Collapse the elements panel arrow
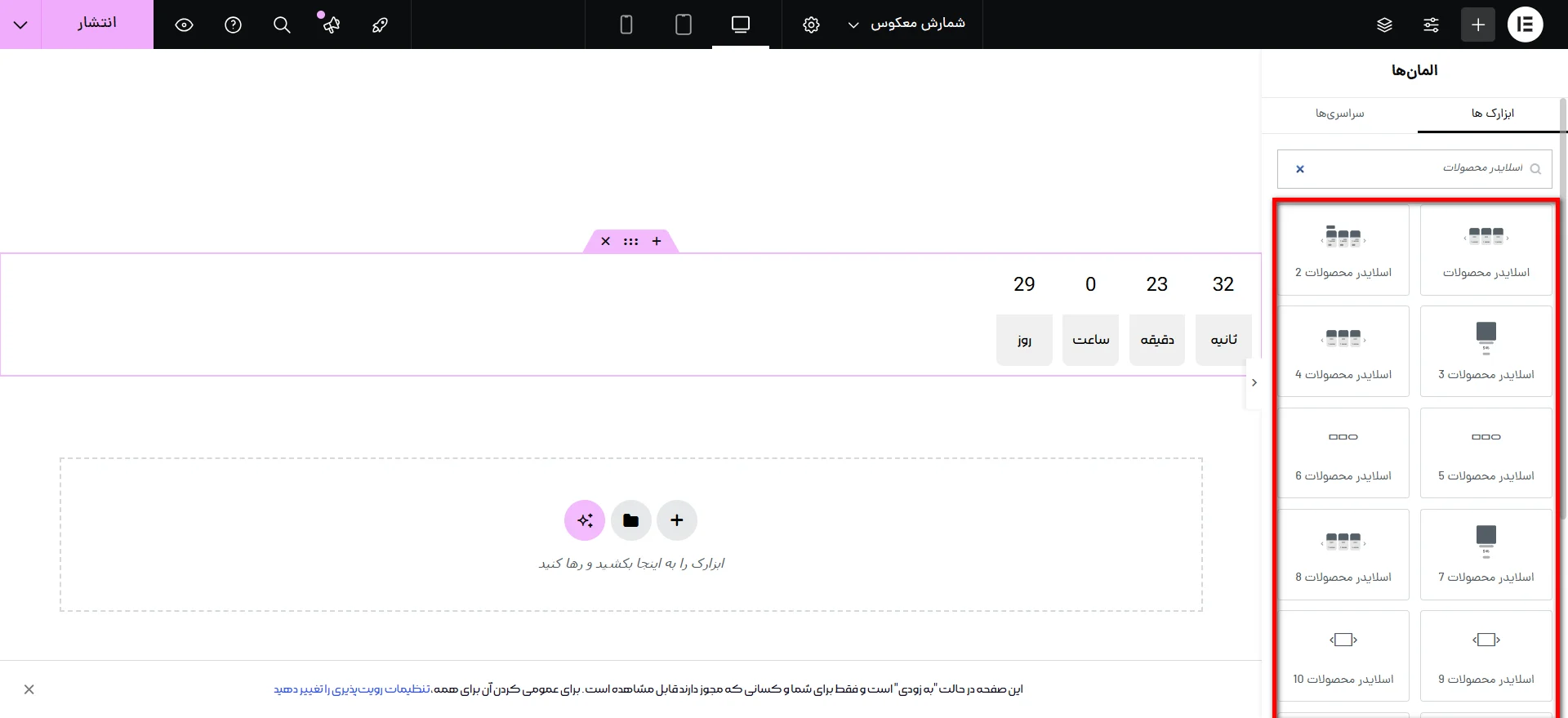The width and height of the screenshot is (1568, 718). (x=1254, y=382)
